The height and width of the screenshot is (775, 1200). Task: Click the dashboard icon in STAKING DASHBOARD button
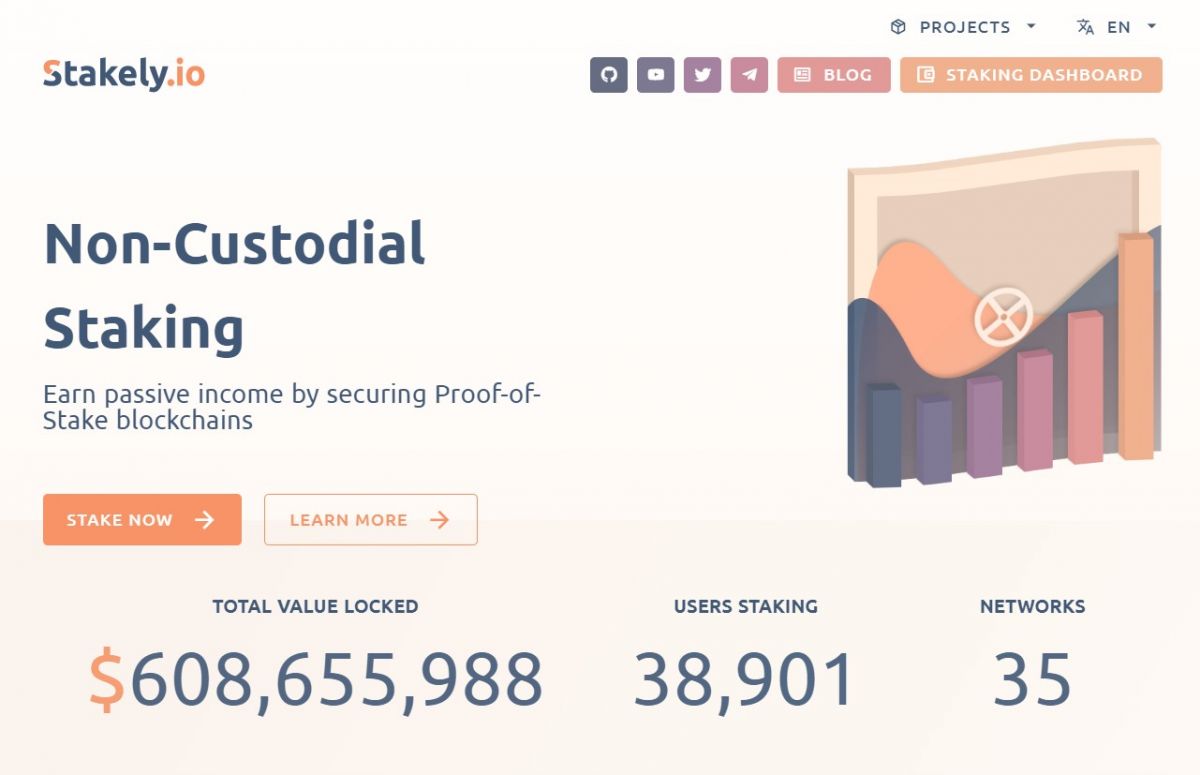click(928, 74)
